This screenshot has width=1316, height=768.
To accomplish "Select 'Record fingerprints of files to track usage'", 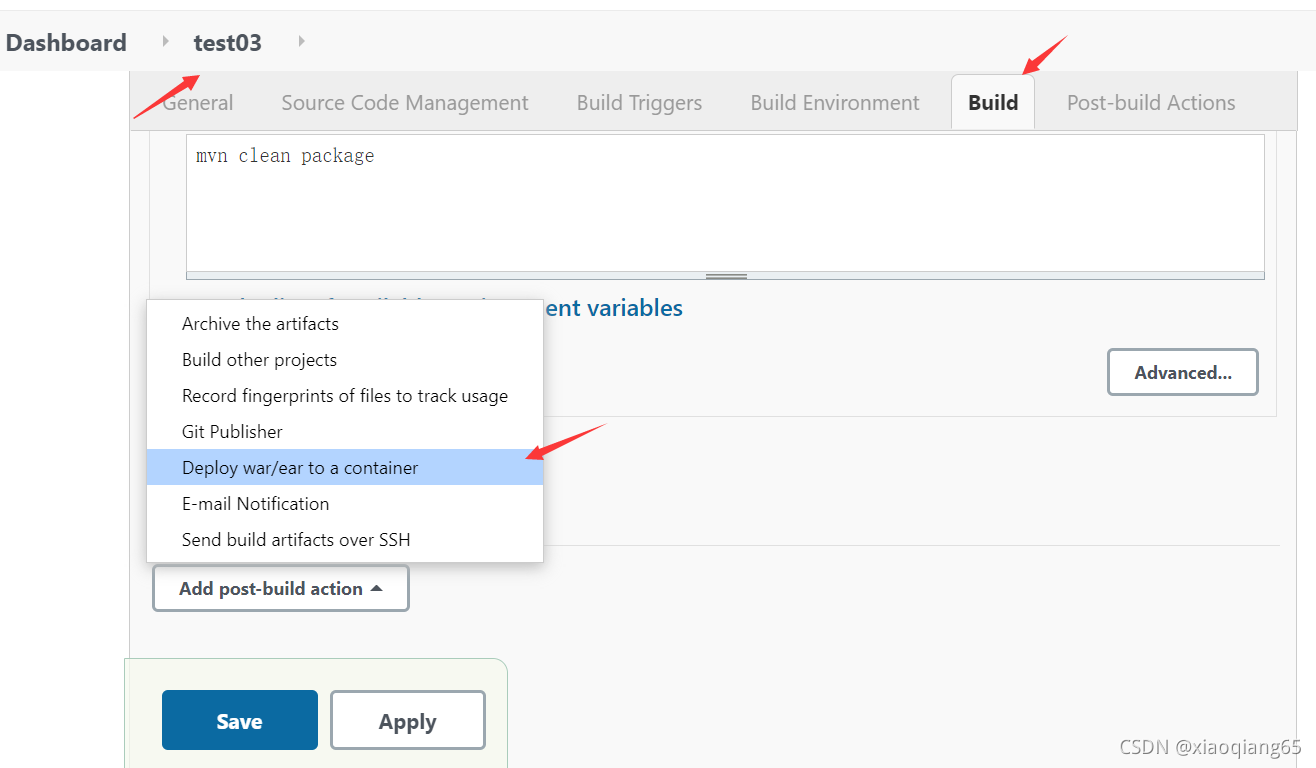I will [x=344, y=395].
